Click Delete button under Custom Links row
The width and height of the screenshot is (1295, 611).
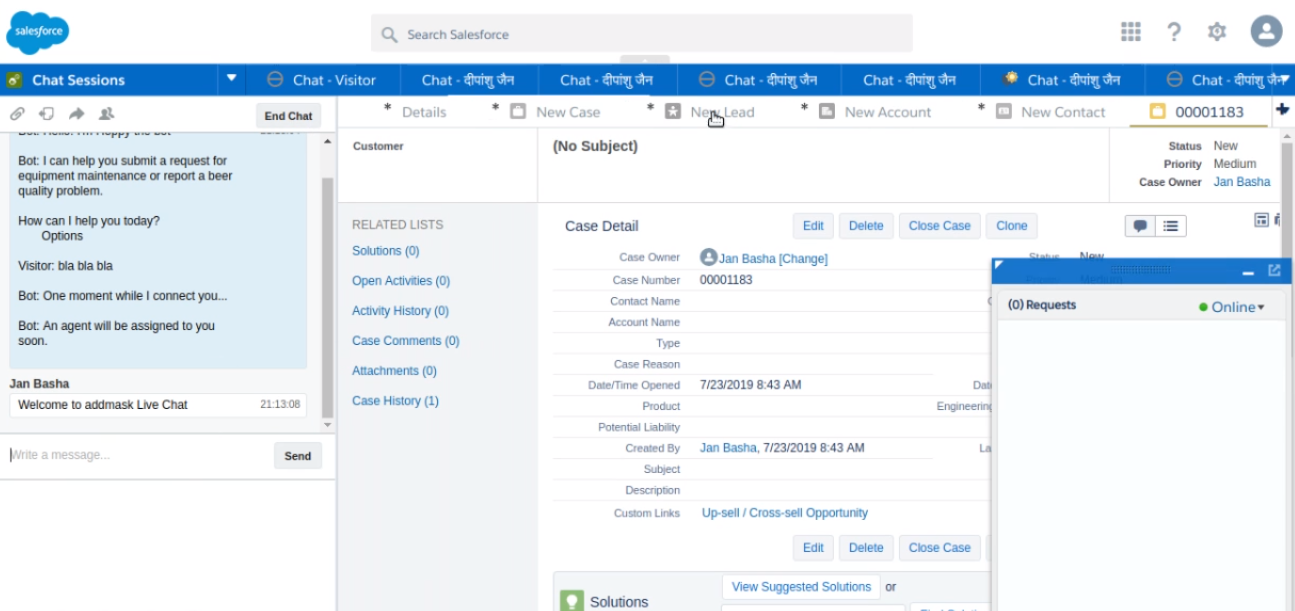866,548
